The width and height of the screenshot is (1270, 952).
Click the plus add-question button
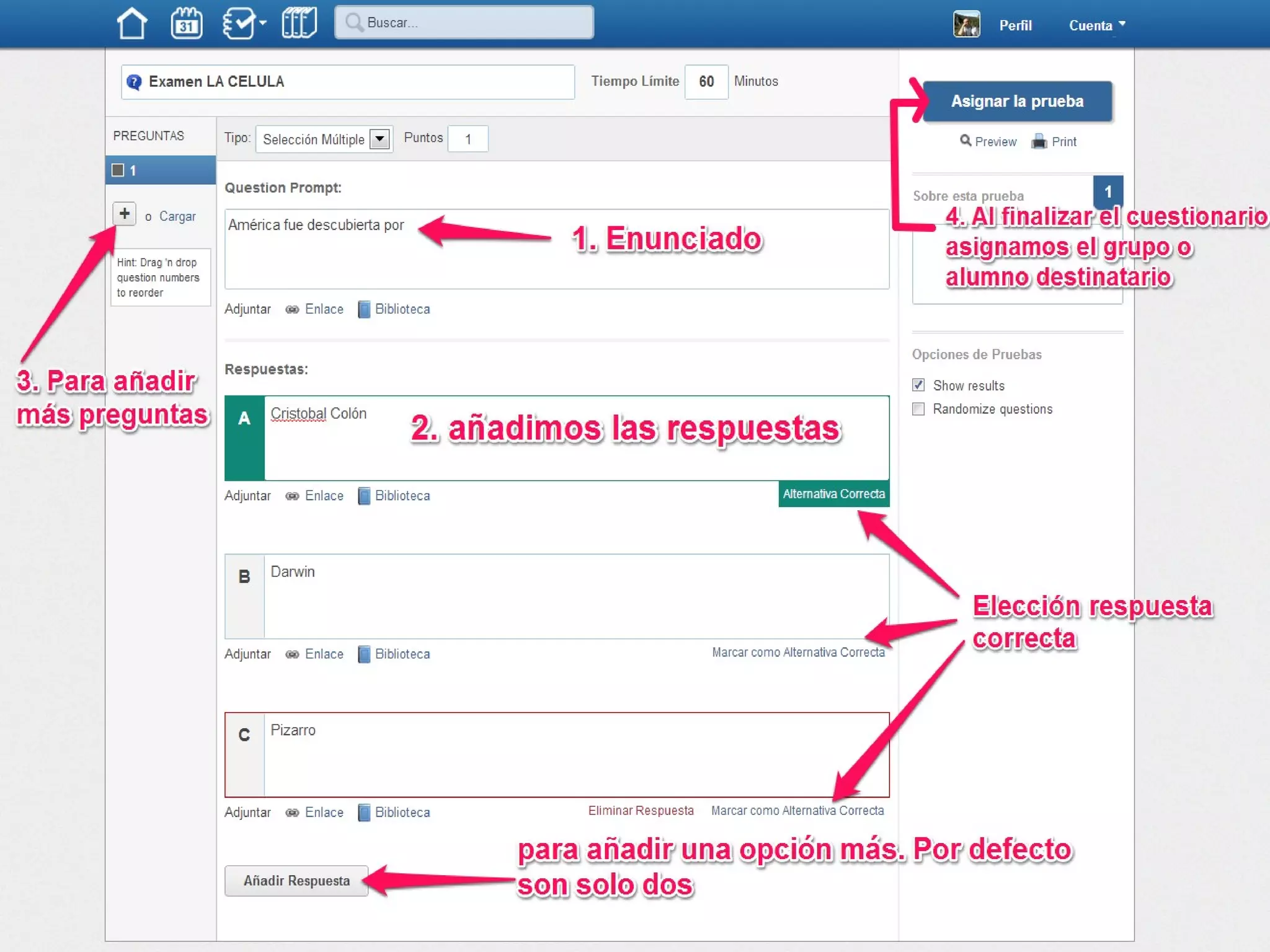[x=124, y=214]
